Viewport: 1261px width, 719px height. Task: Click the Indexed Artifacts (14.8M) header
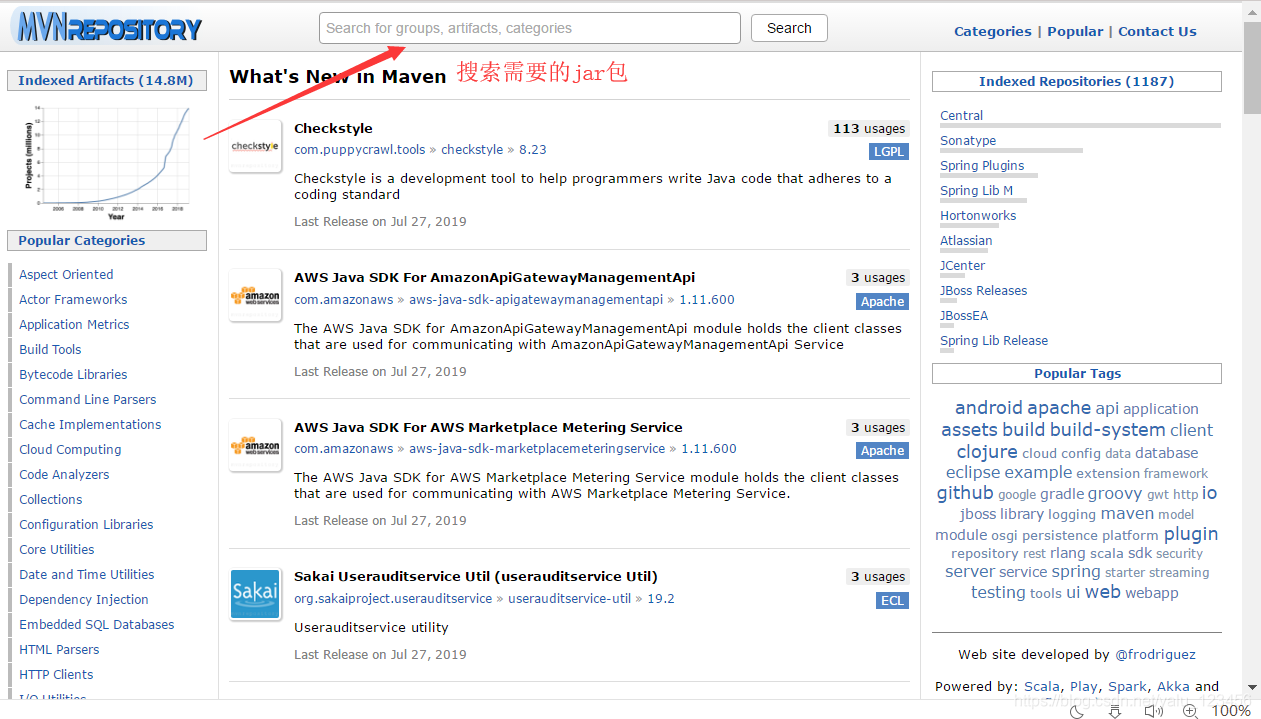tap(106, 80)
